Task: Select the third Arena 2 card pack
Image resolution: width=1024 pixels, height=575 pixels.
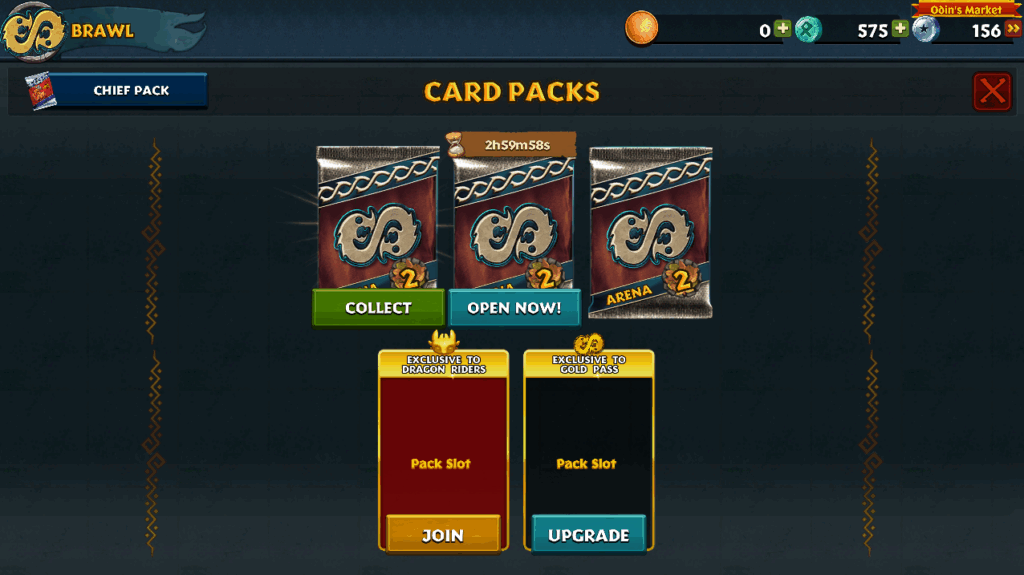Action: click(650, 232)
